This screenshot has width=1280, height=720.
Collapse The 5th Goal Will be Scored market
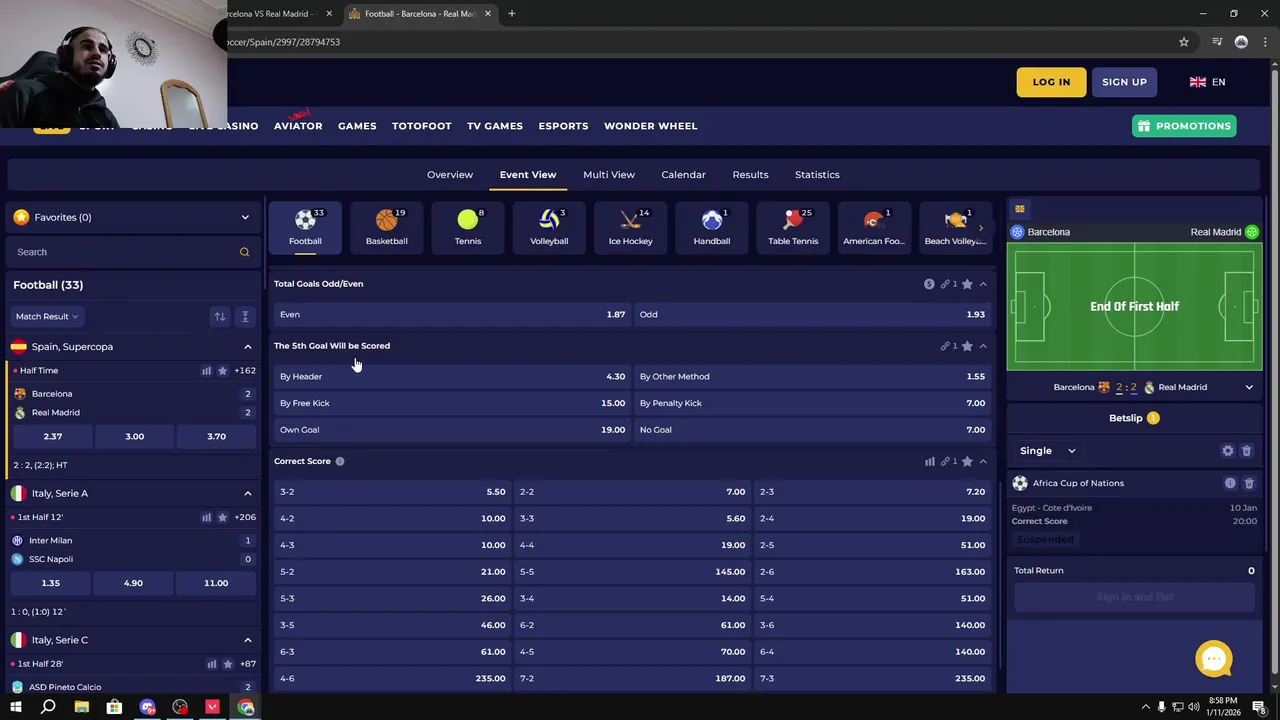point(983,346)
